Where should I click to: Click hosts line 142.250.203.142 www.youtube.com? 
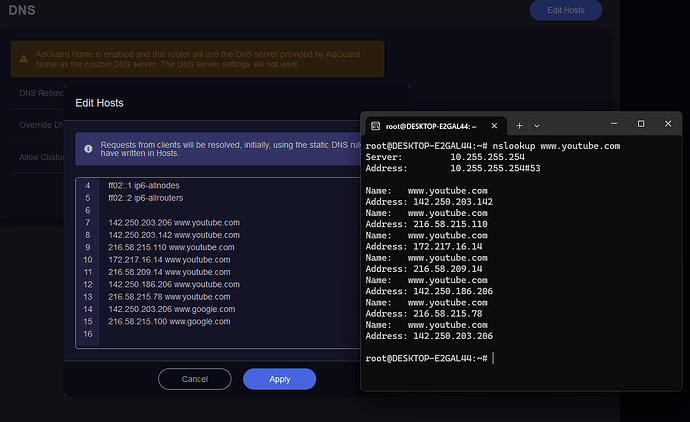click(x=174, y=235)
